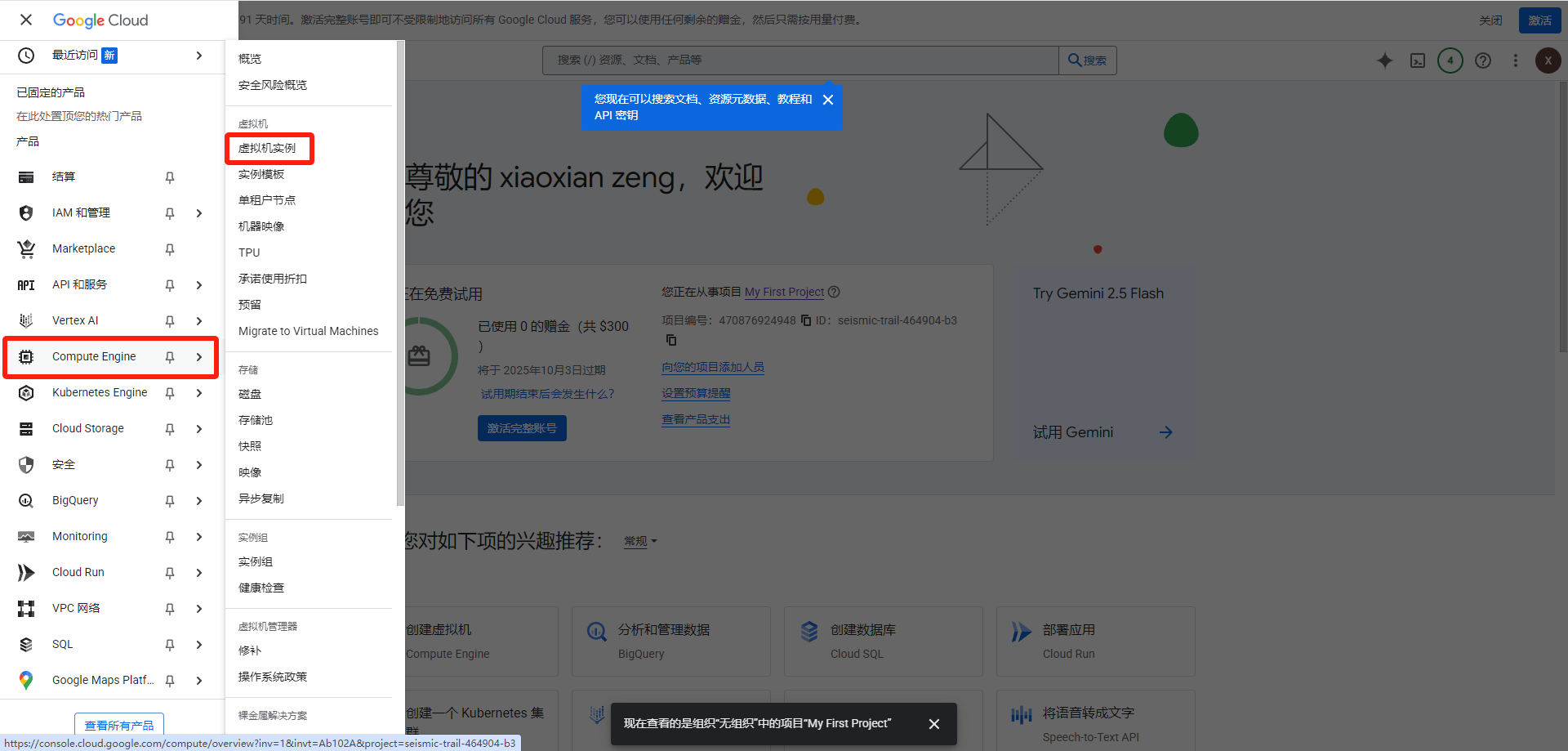Image resolution: width=1568 pixels, height=751 pixels.
Task: Select 实例模板 in the submenu
Action: pyautogui.click(x=261, y=174)
